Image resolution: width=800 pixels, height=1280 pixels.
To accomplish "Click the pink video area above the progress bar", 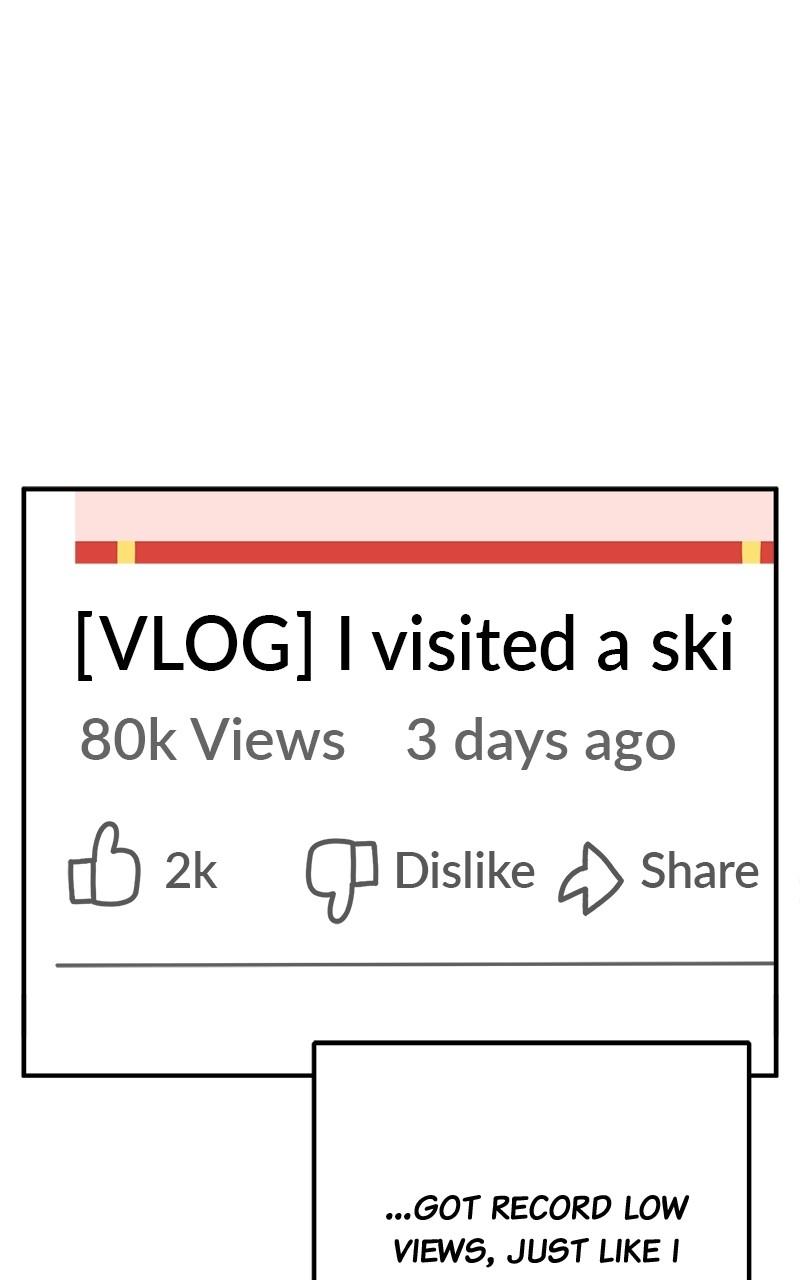I will [425, 516].
